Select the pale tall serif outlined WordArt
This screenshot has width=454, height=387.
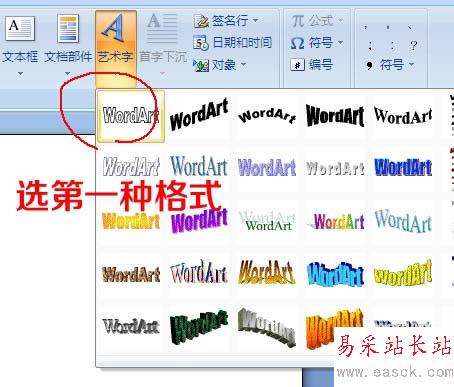click(x=199, y=273)
